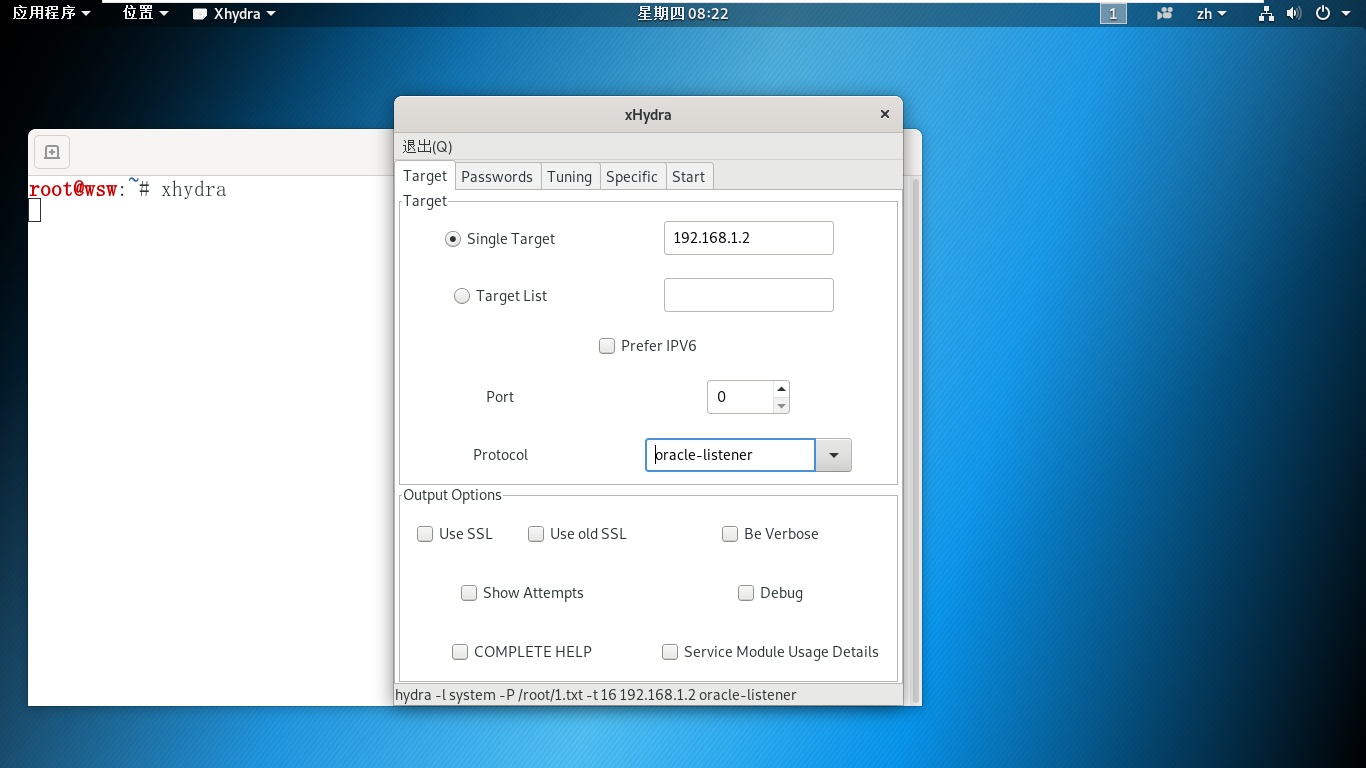Click the hydra command line in the status bar
The width and height of the screenshot is (1366, 768).
tap(597, 695)
